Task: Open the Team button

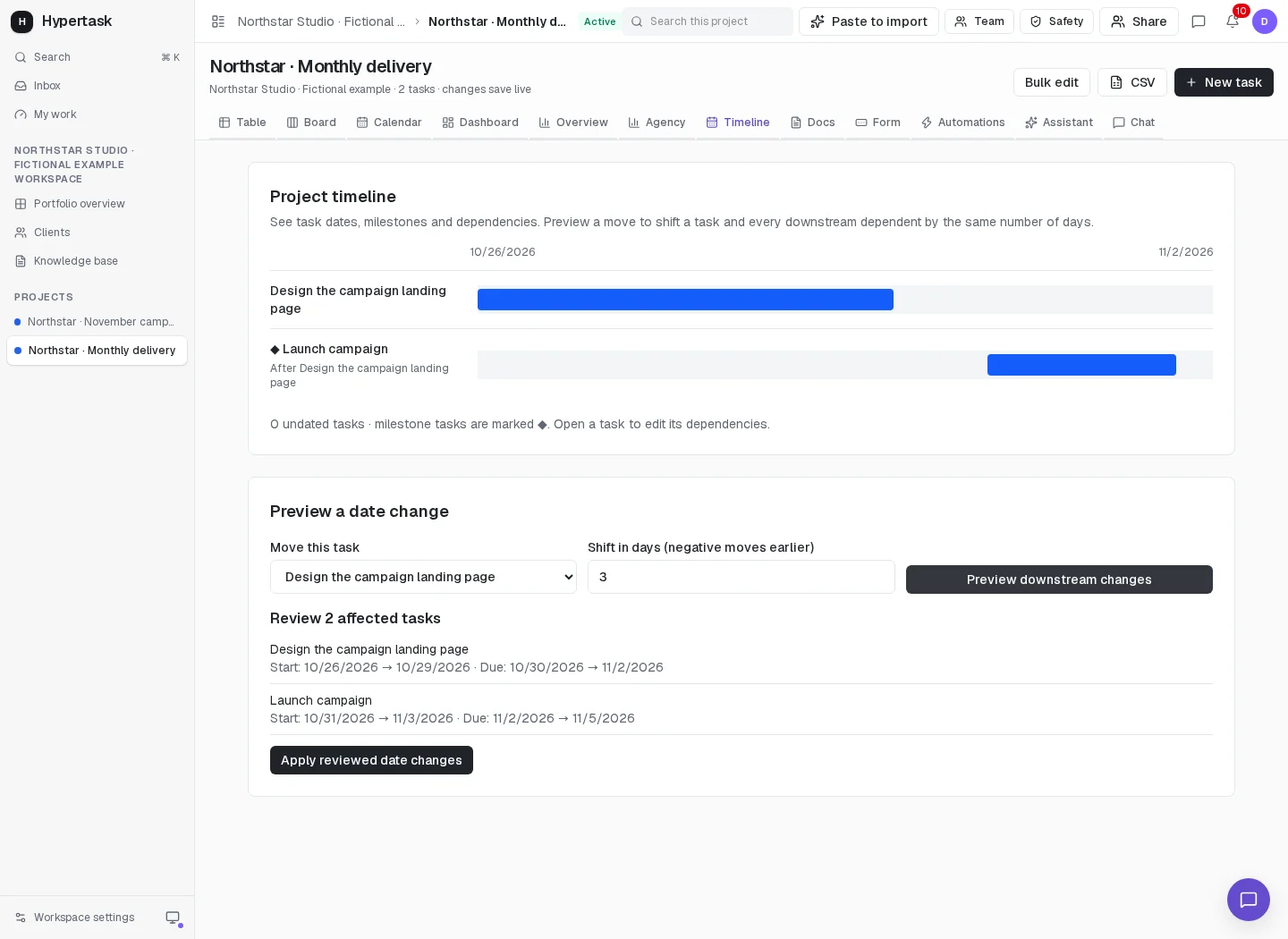Action: tap(979, 21)
